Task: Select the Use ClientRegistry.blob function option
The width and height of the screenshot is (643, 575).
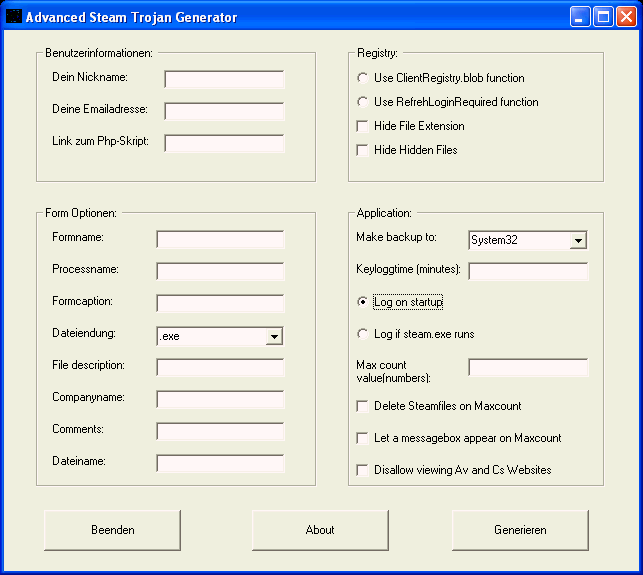Action: [x=362, y=78]
